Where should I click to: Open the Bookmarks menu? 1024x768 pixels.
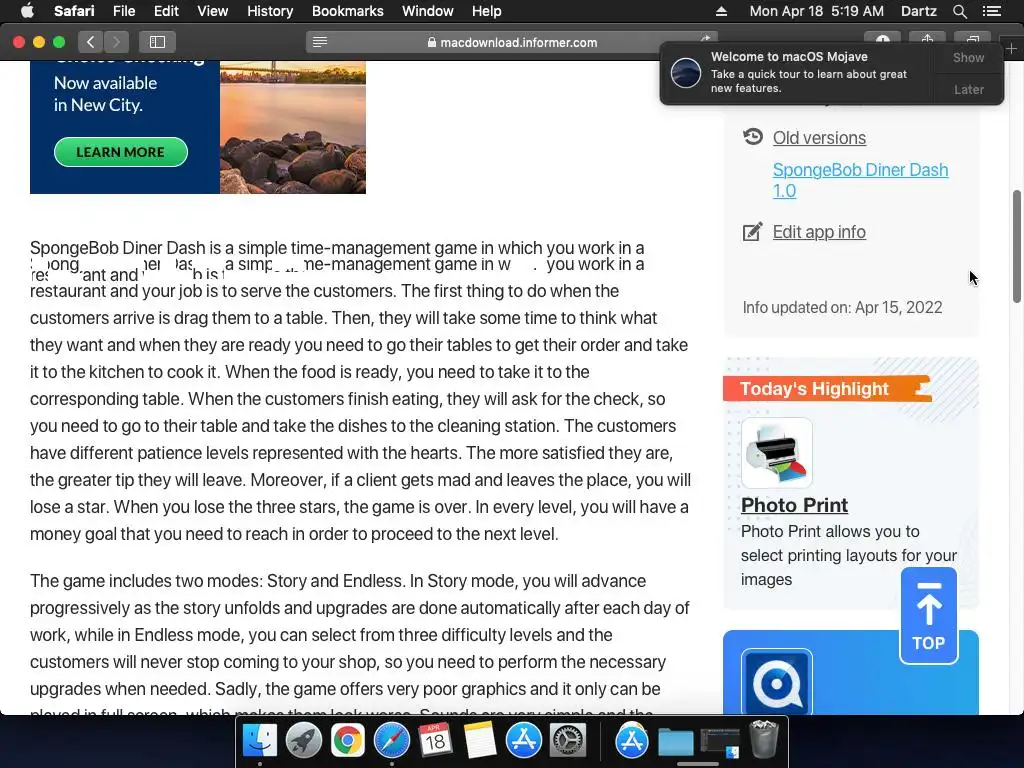(x=347, y=11)
